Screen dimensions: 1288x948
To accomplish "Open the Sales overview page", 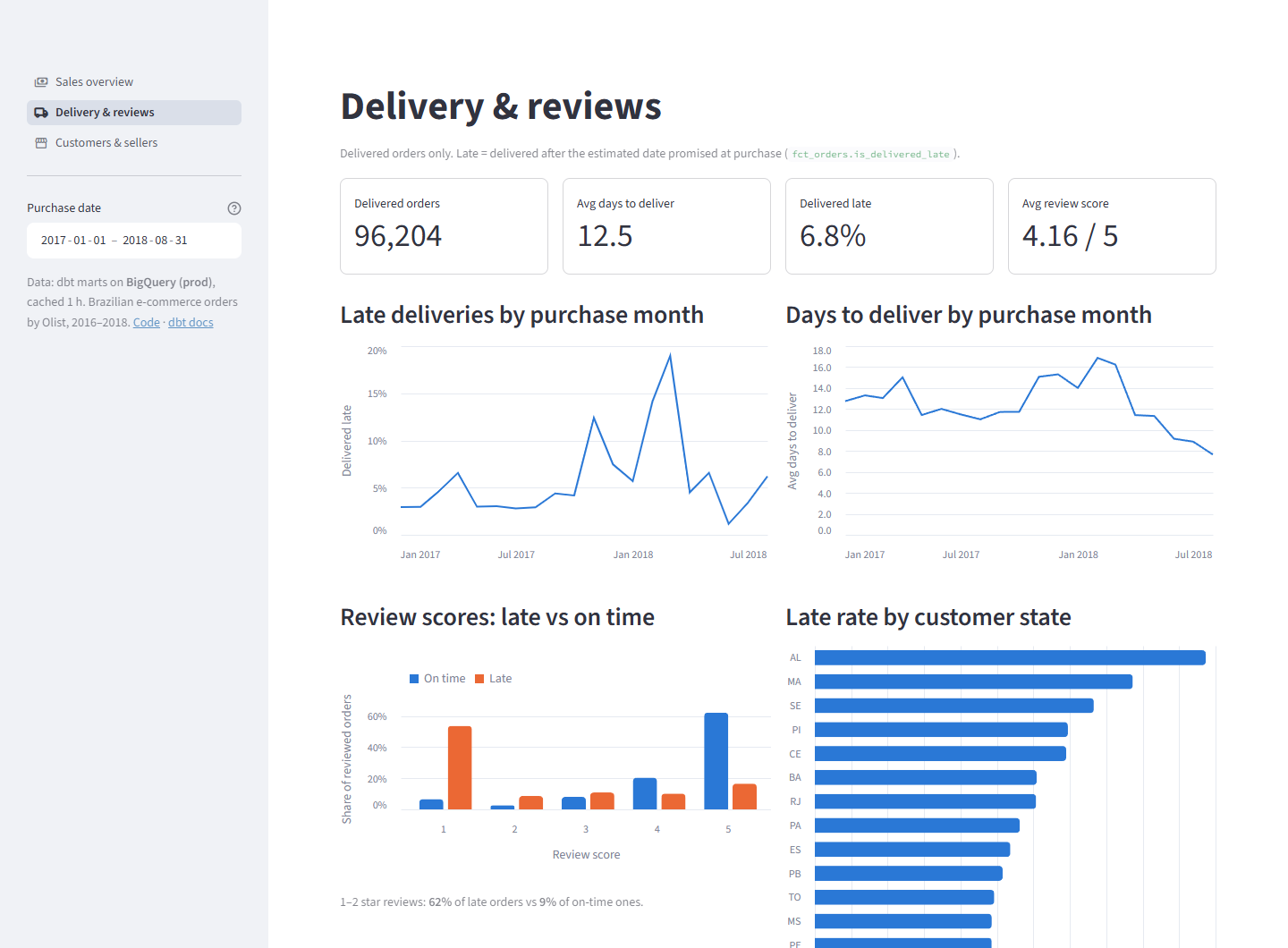I will 134,82.
